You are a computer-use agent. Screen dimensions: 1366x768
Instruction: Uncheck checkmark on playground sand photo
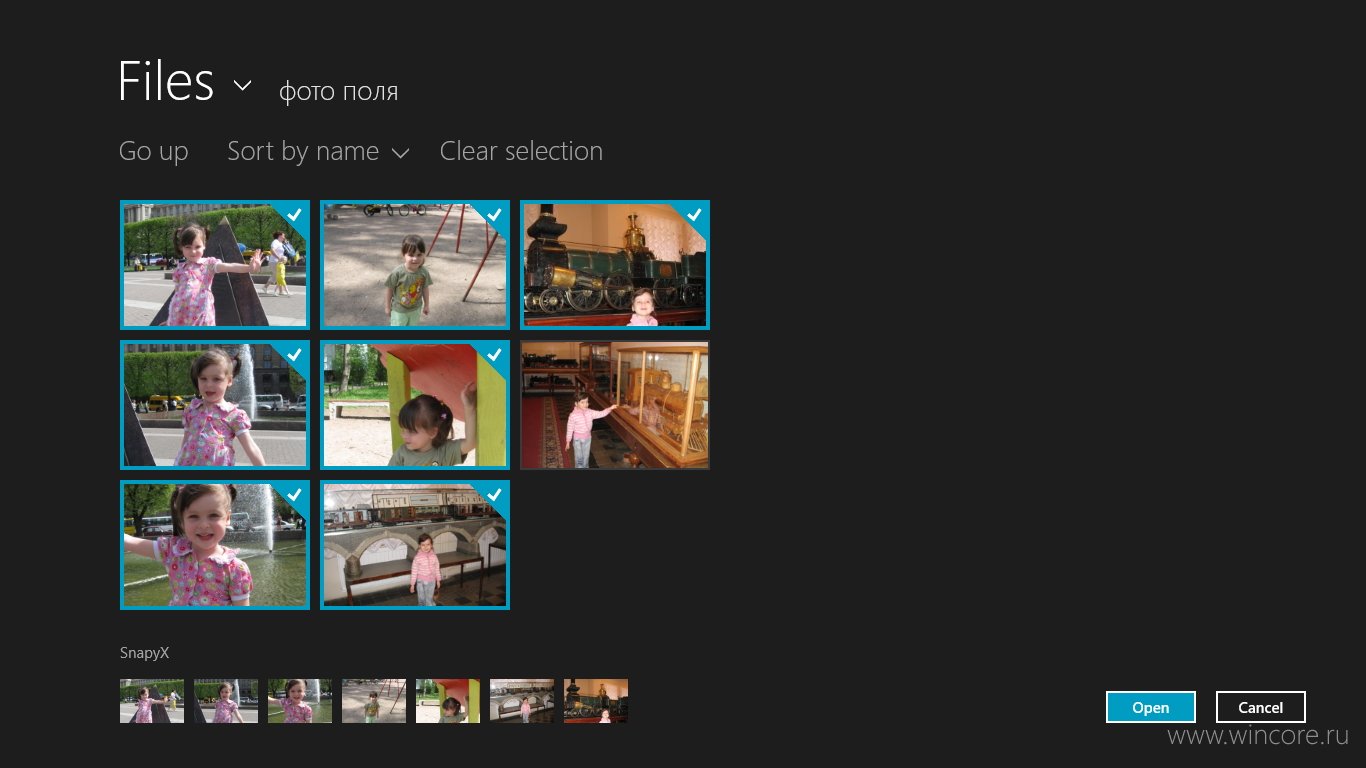pyautogui.click(x=494, y=215)
